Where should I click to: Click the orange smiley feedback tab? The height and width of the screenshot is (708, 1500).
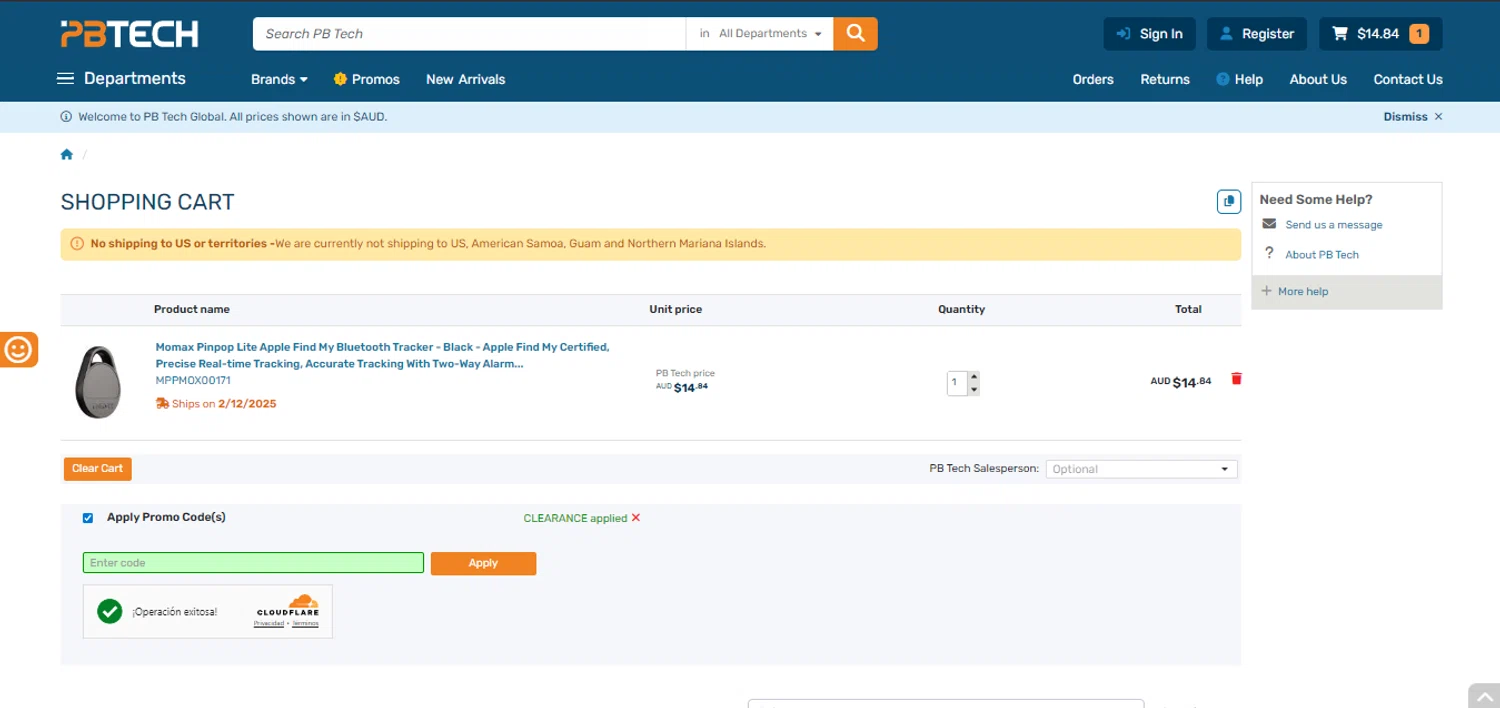click(18, 349)
